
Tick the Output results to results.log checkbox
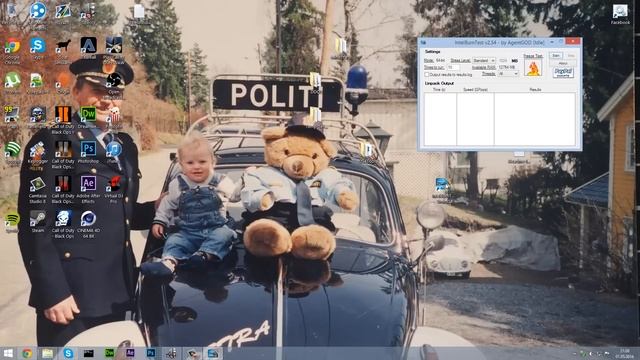click(427, 75)
